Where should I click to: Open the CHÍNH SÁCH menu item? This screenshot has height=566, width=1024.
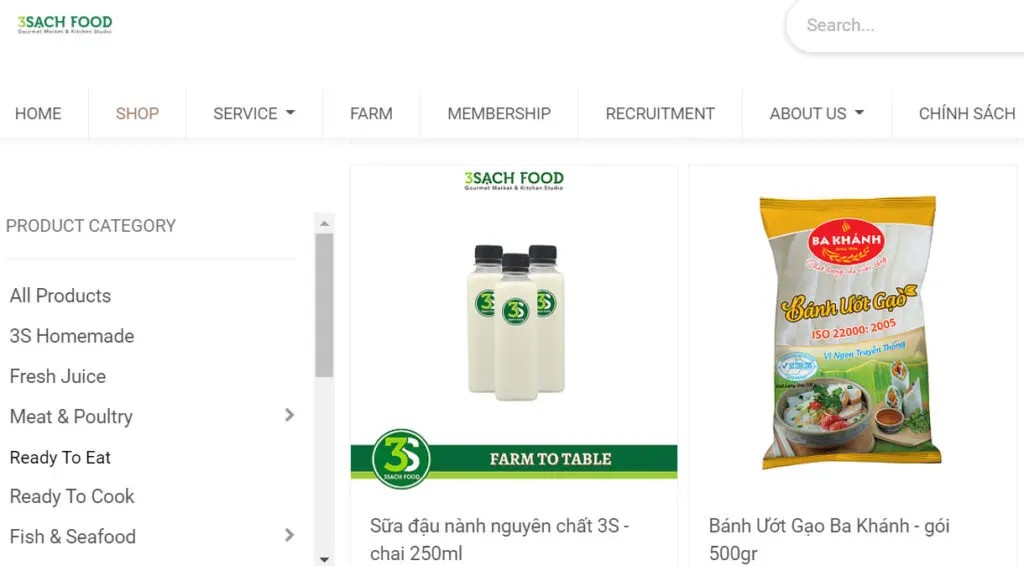point(967,114)
